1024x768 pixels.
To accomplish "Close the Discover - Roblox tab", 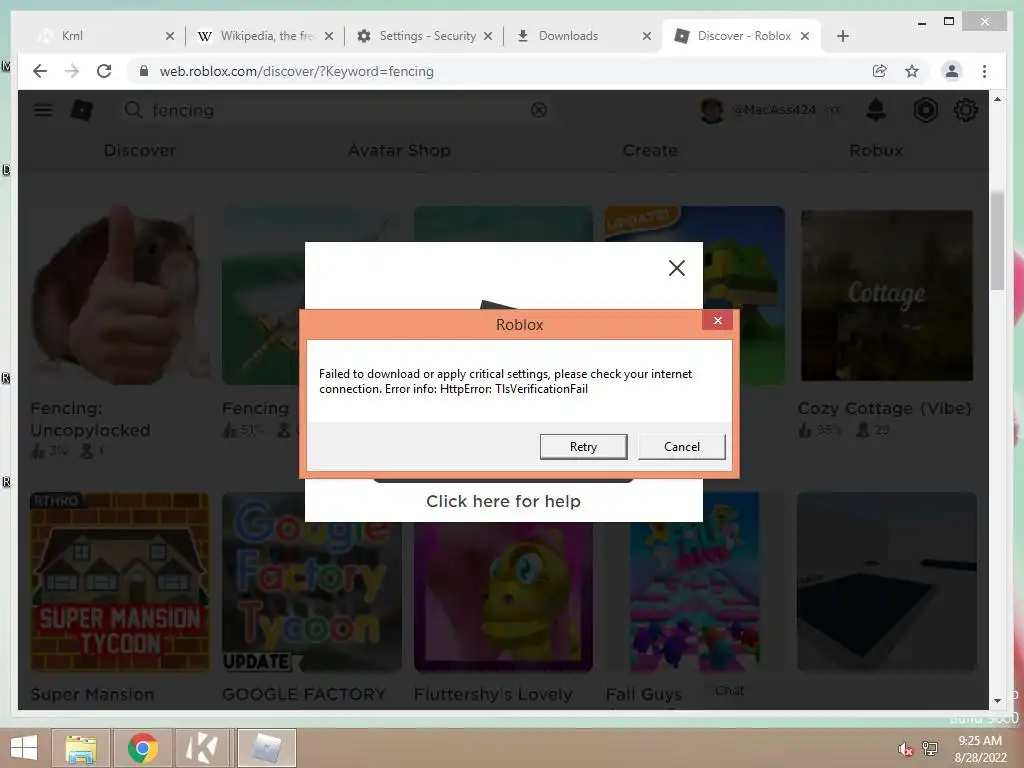I will (805, 36).
